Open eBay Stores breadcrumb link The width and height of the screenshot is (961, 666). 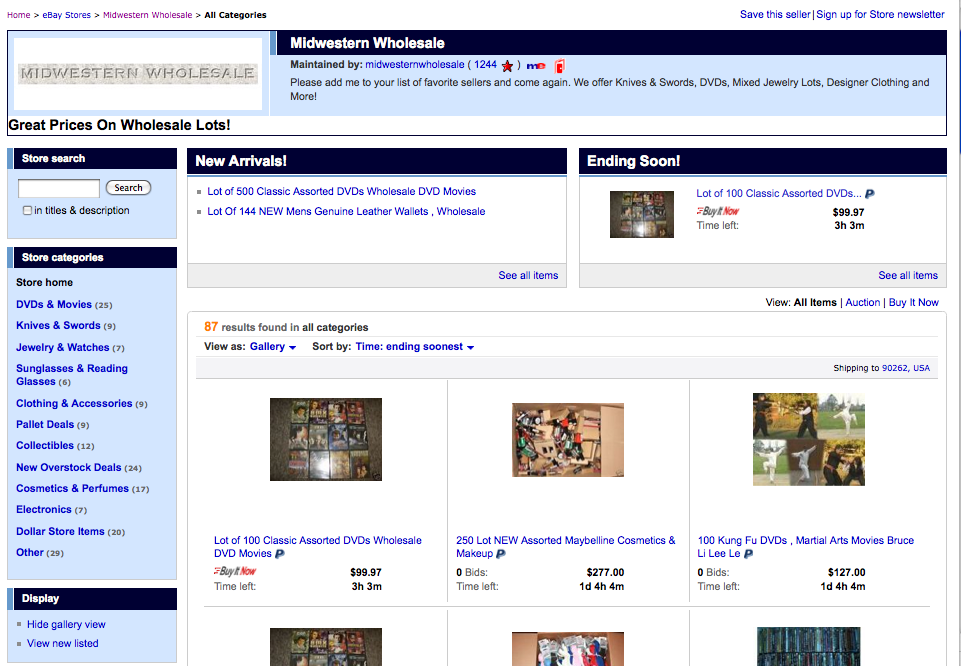[x=66, y=15]
